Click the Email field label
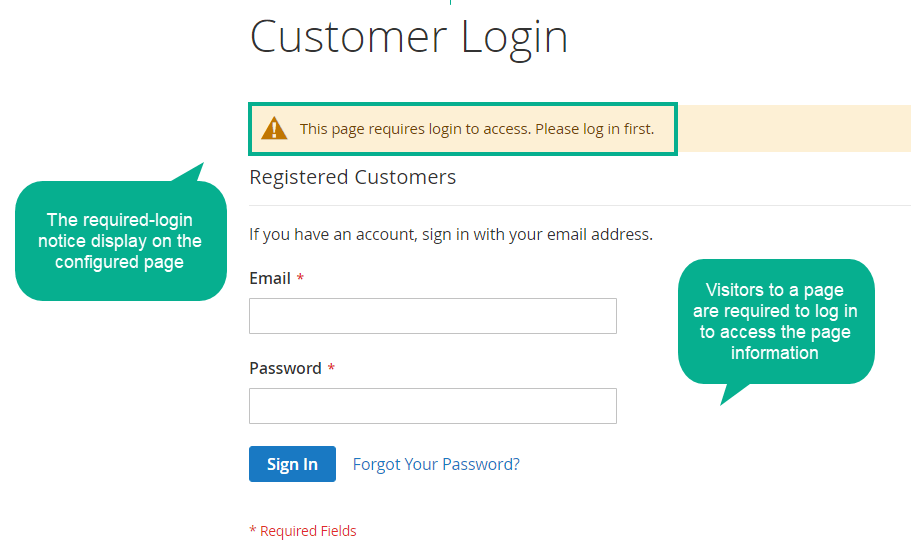The width and height of the screenshot is (911, 555). click(270, 278)
